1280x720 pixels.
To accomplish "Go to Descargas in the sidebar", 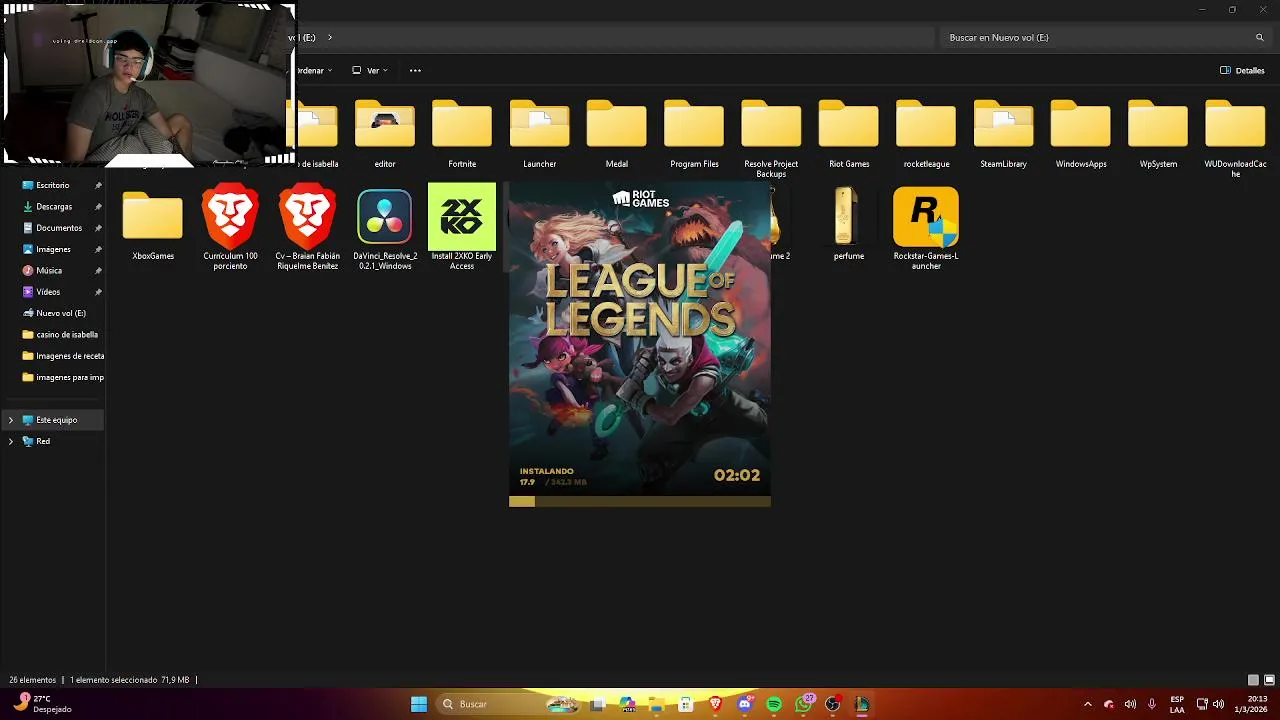I will pyautogui.click(x=53, y=207).
